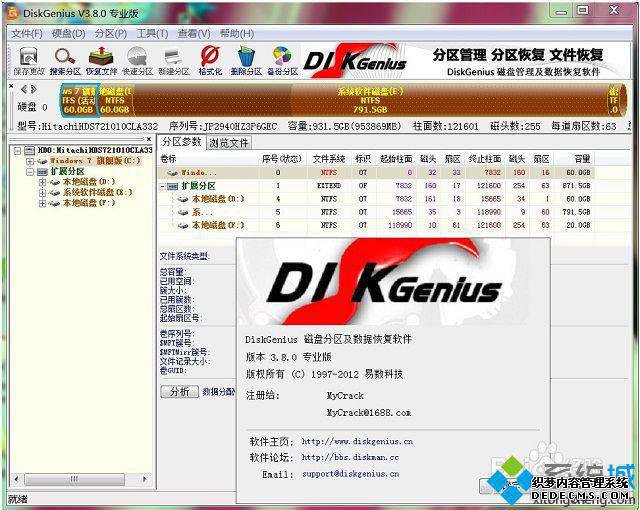Expand 本地磁盘(F:) in the left tree
The height and width of the screenshot is (510, 640).
coord(42,203)
